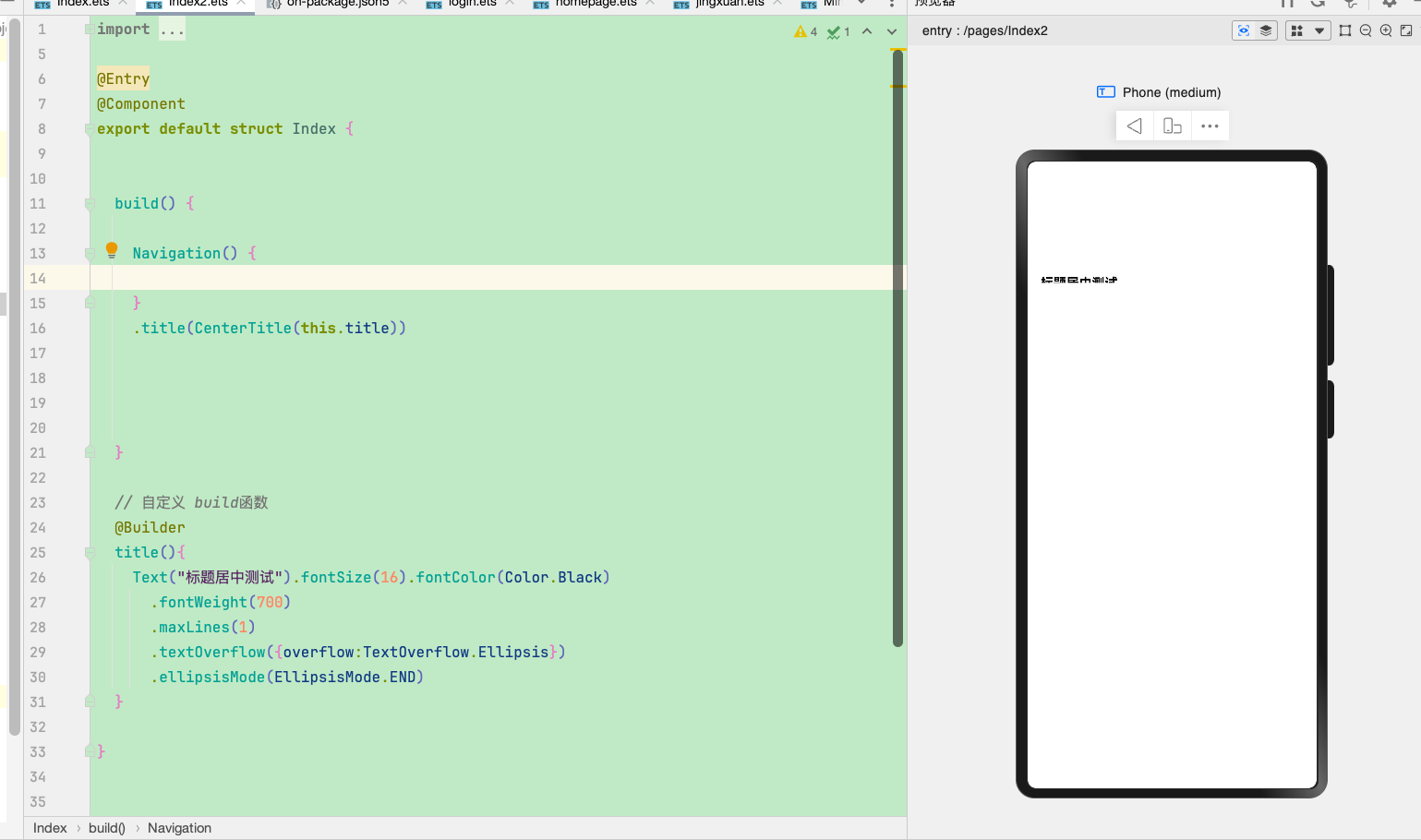Click the fold end marker on line 21
This screenshot has width=1421, height=840.
click(x=90, y=452)
